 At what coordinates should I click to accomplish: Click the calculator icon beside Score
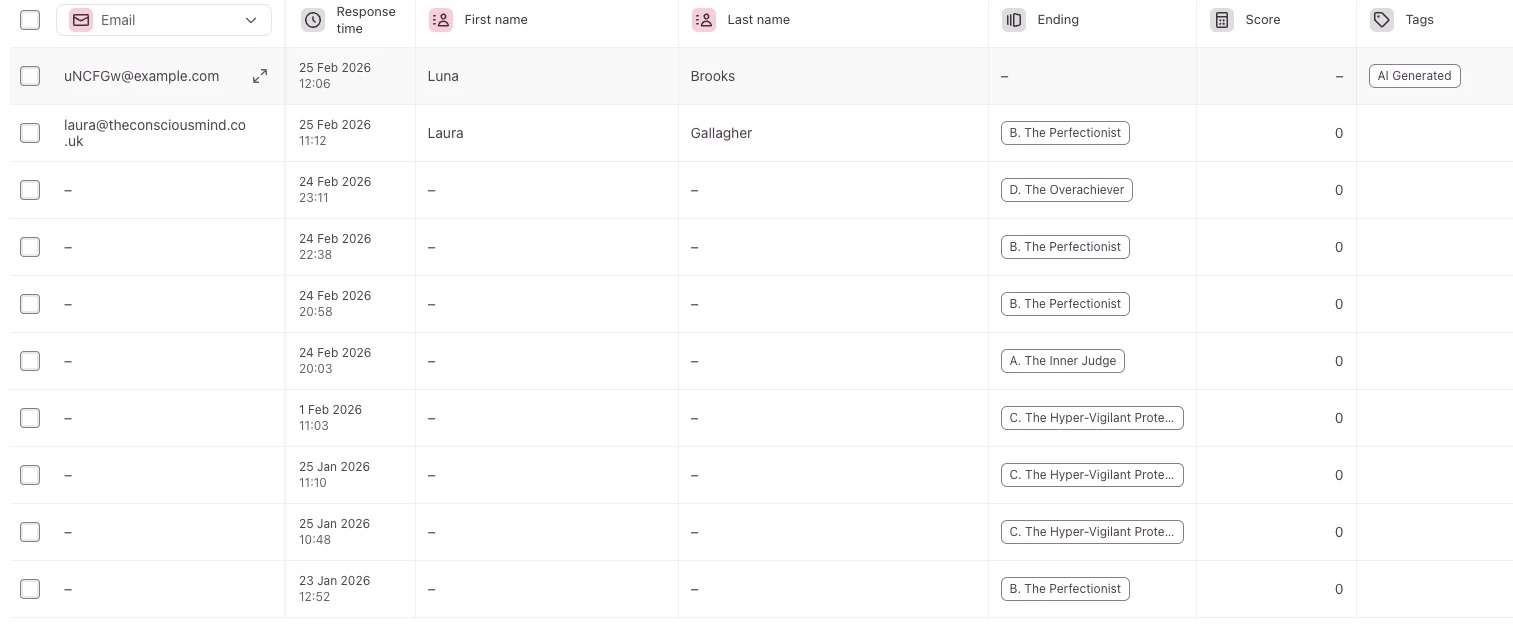(x=1222, y=20)
